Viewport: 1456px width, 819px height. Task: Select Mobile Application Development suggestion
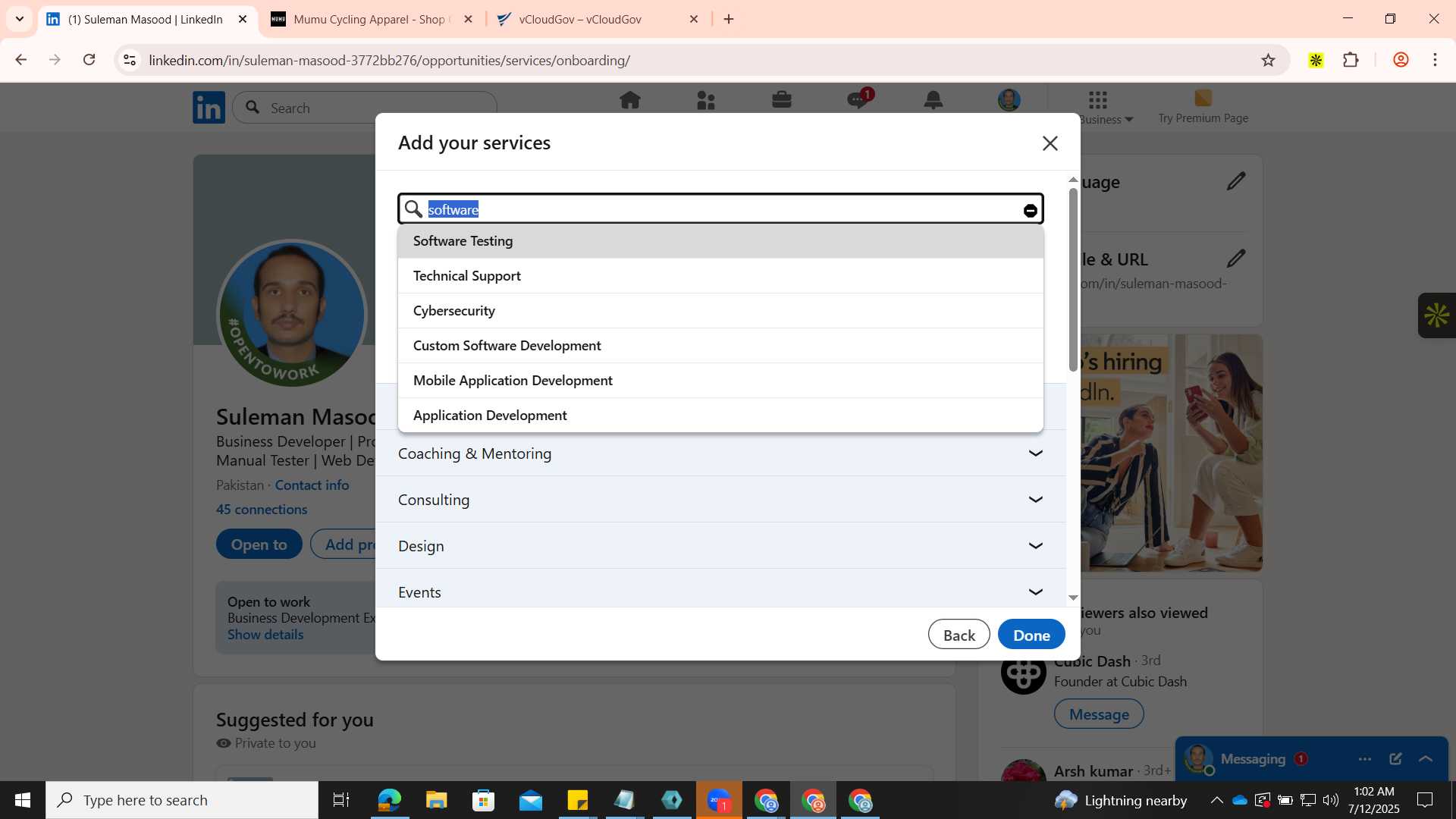coord(720,381)
